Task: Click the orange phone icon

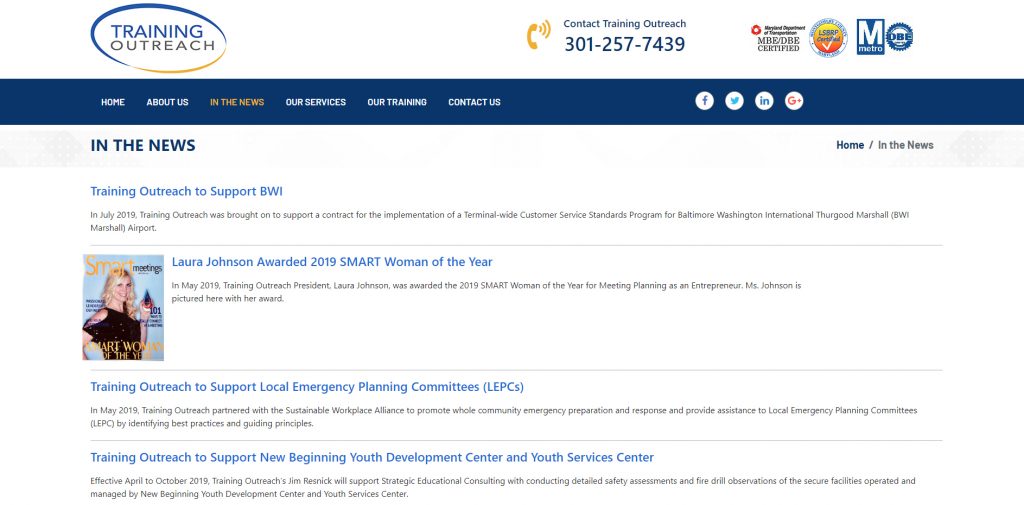Action: [538, 35]
